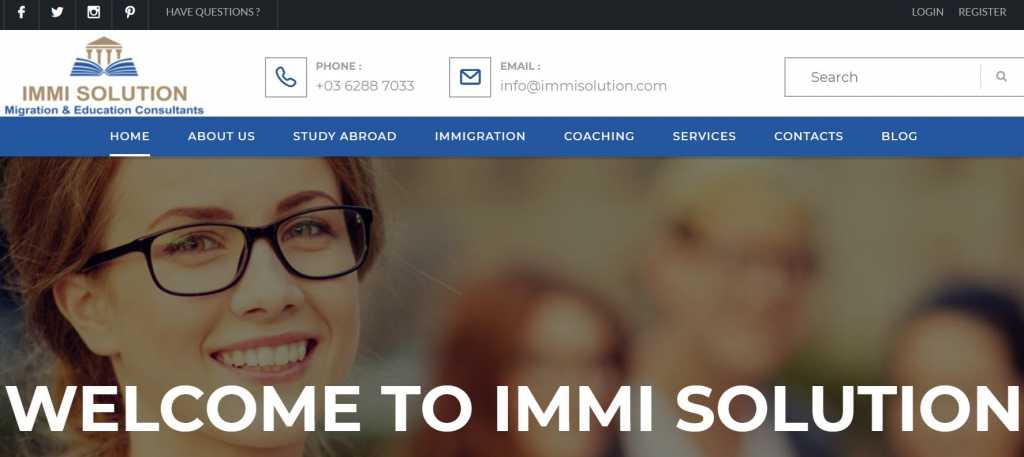Screen dimensions: 1024x457
Task: Click the email envelope icon
Action: pyautogui.click(x=470, y=77)
